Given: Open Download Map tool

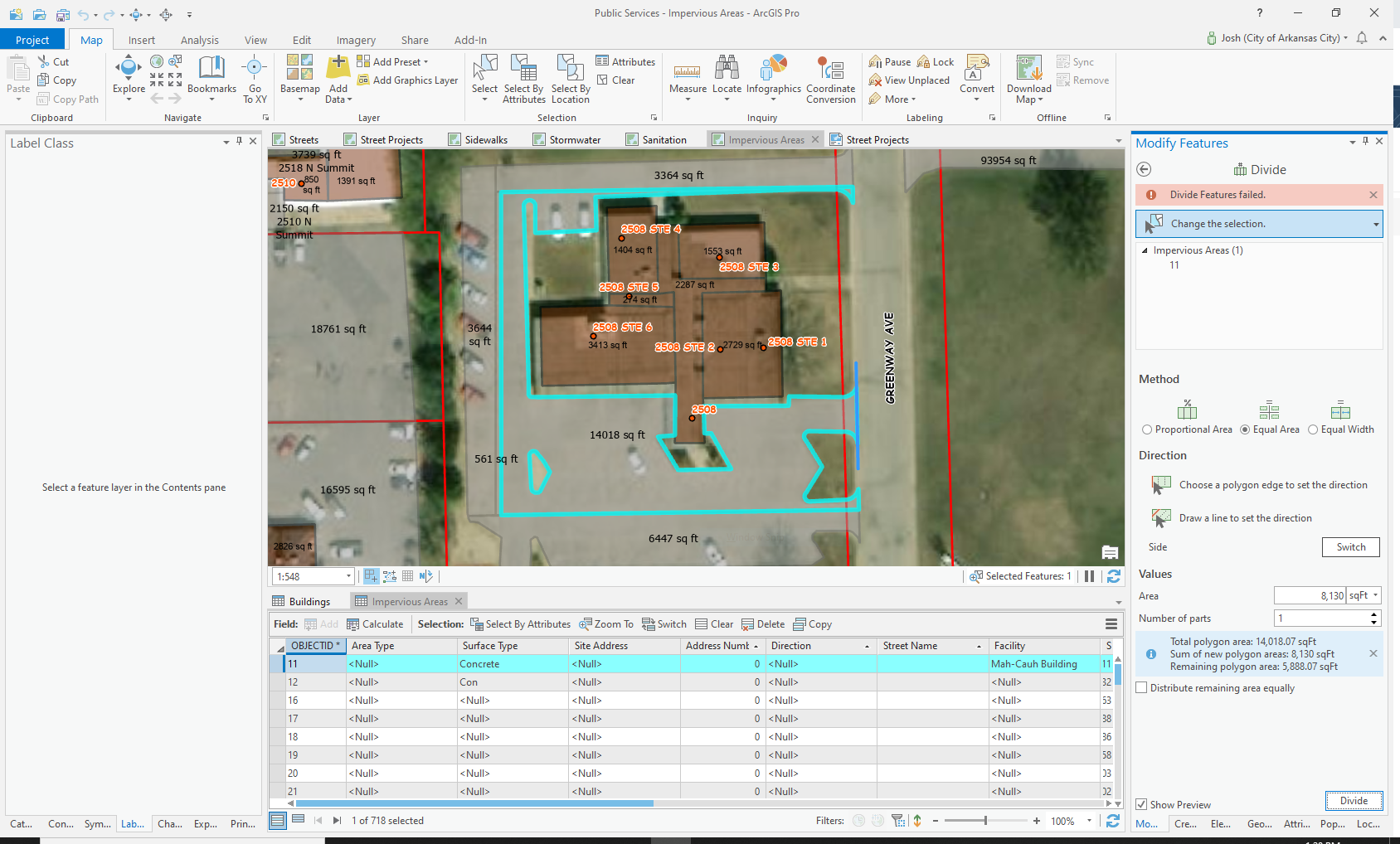Looking at the screenshot, I should pos(1028,79).
